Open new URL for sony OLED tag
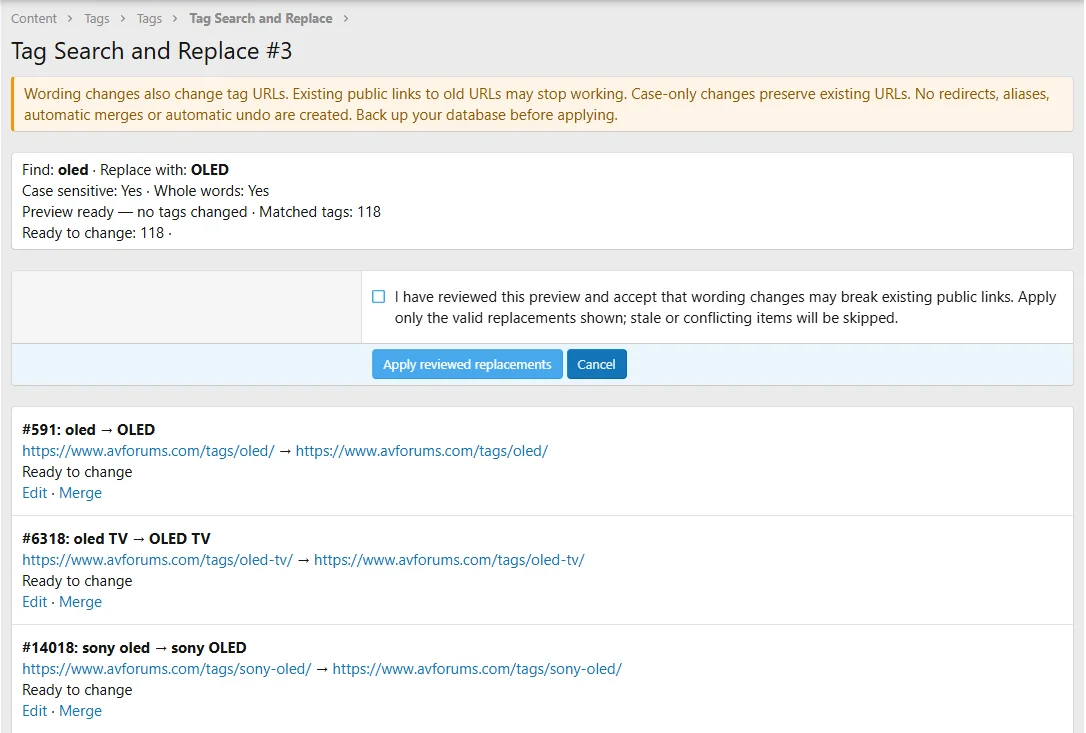Screen dimensions: 1086x733 pyautogui.click(x=477, y=669)
